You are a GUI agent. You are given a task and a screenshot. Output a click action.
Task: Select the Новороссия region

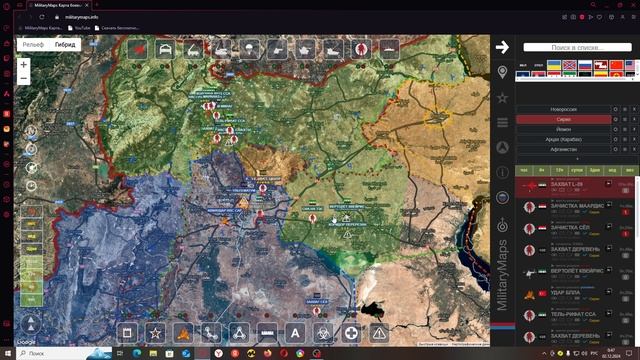[563, 109]
